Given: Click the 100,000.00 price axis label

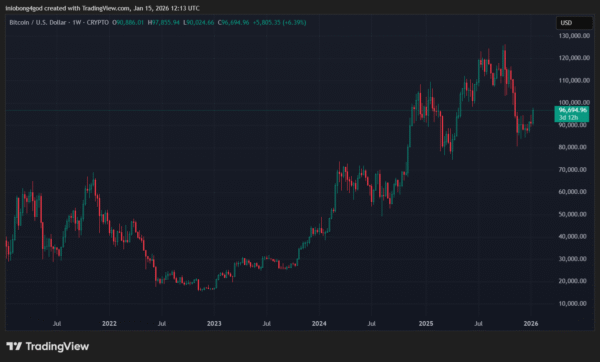Looking at the screenshot, I should [x=574, y=102].
